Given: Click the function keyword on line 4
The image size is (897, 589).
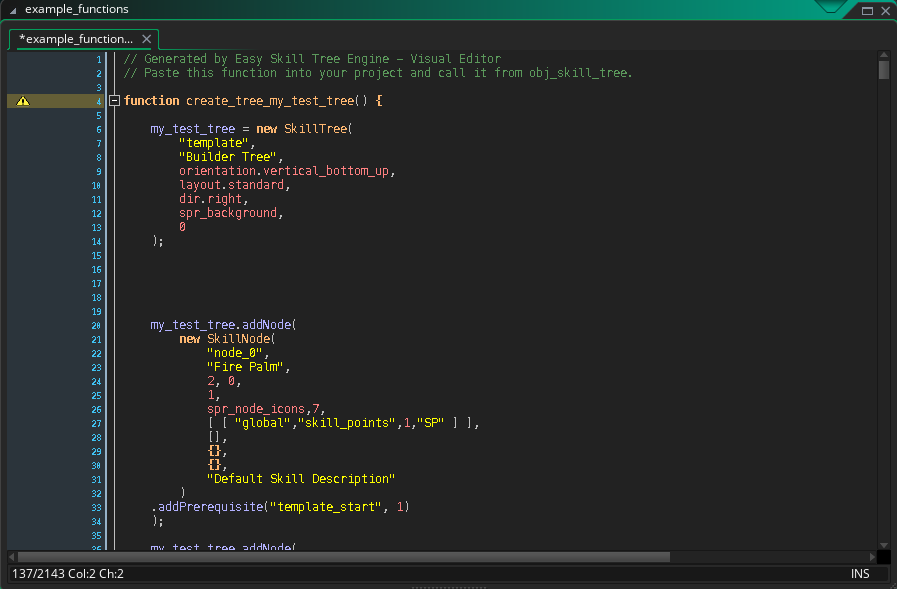Looking at the screenshot, I should (152, 101).
